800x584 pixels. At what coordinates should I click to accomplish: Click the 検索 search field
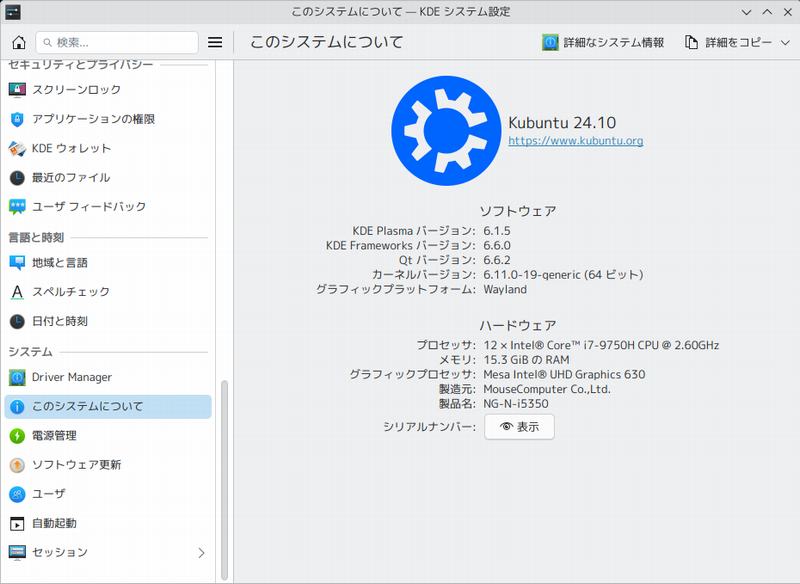[x=117, y=42]
